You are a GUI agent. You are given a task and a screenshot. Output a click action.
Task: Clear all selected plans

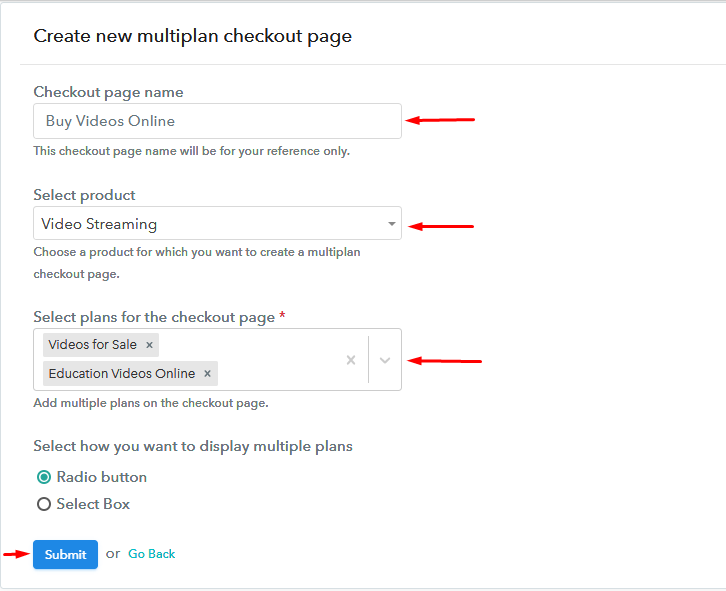[351, 360]
